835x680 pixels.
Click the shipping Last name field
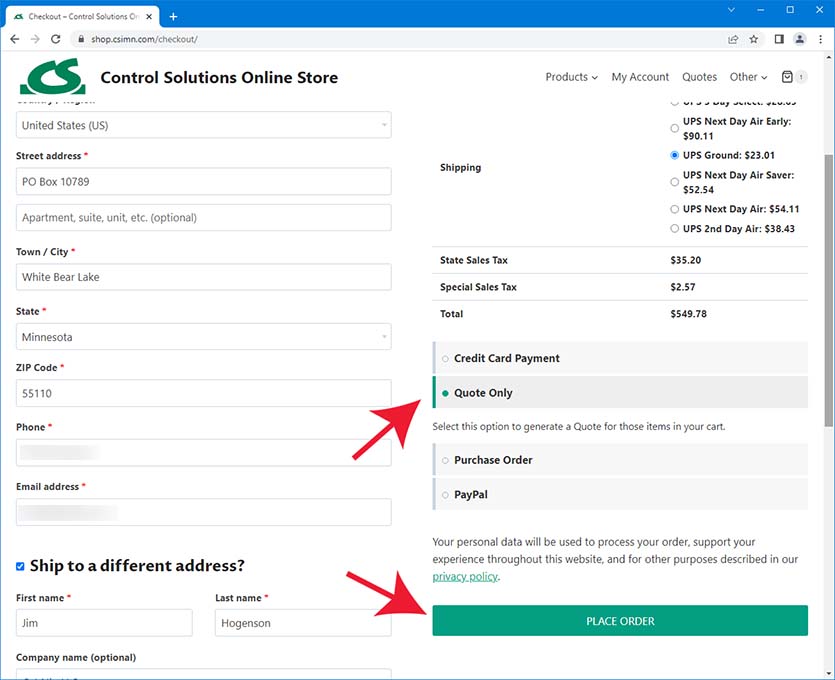tap(303, 622)
